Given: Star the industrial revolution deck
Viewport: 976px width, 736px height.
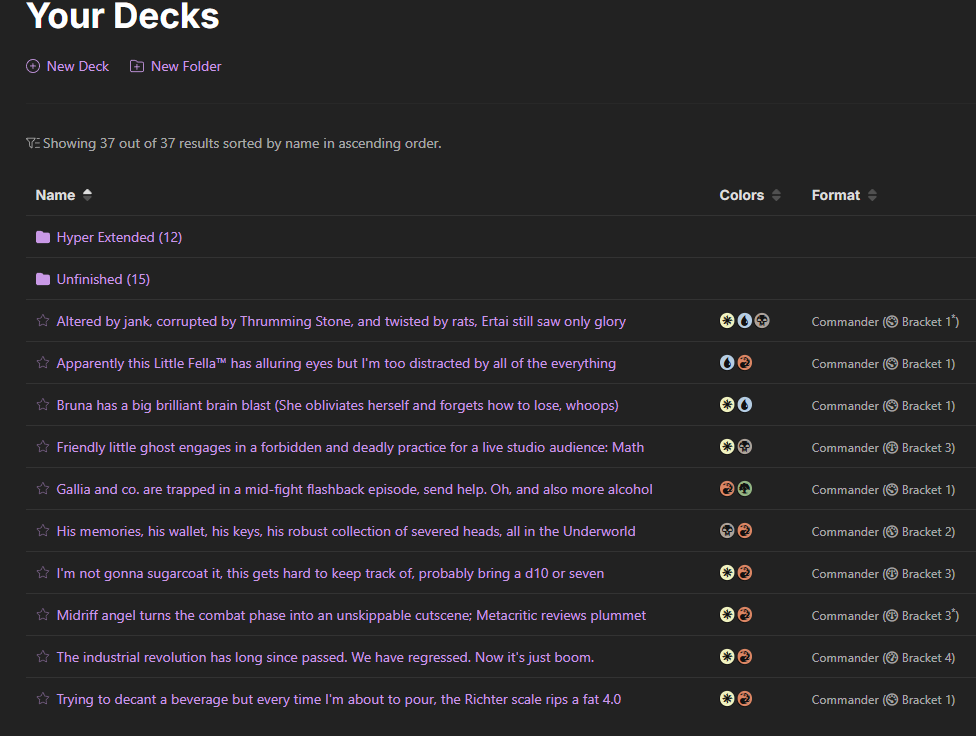Looking at the screenshot, I should (43, 657).
